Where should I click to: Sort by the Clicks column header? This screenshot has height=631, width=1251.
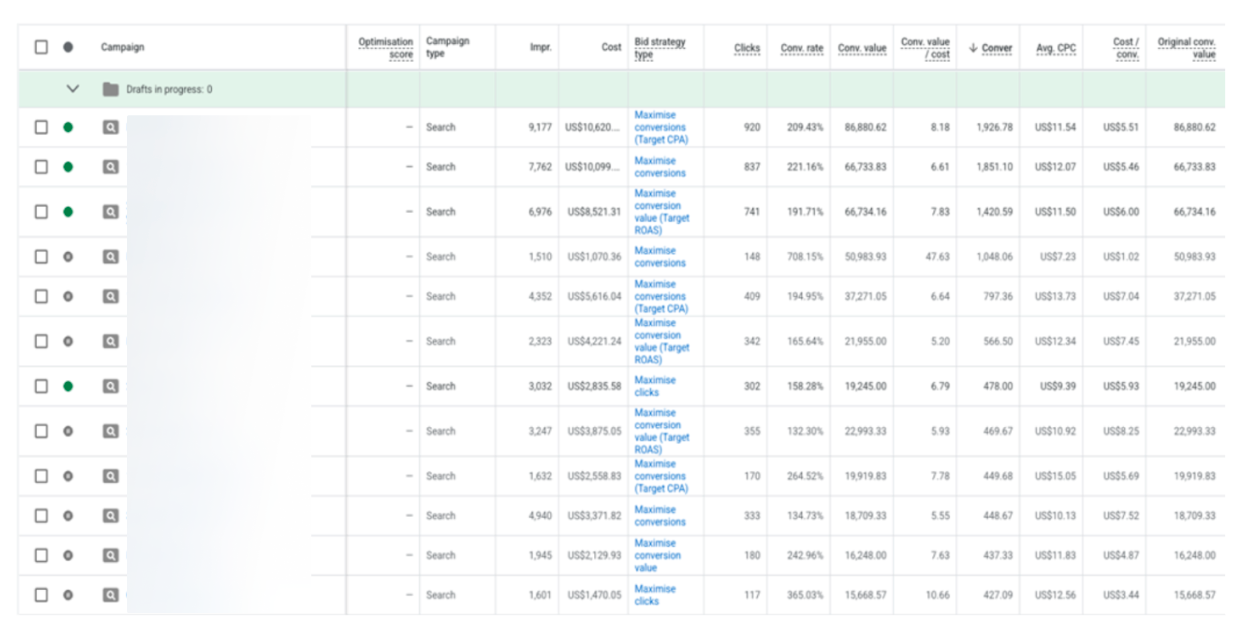pos(746,48)
